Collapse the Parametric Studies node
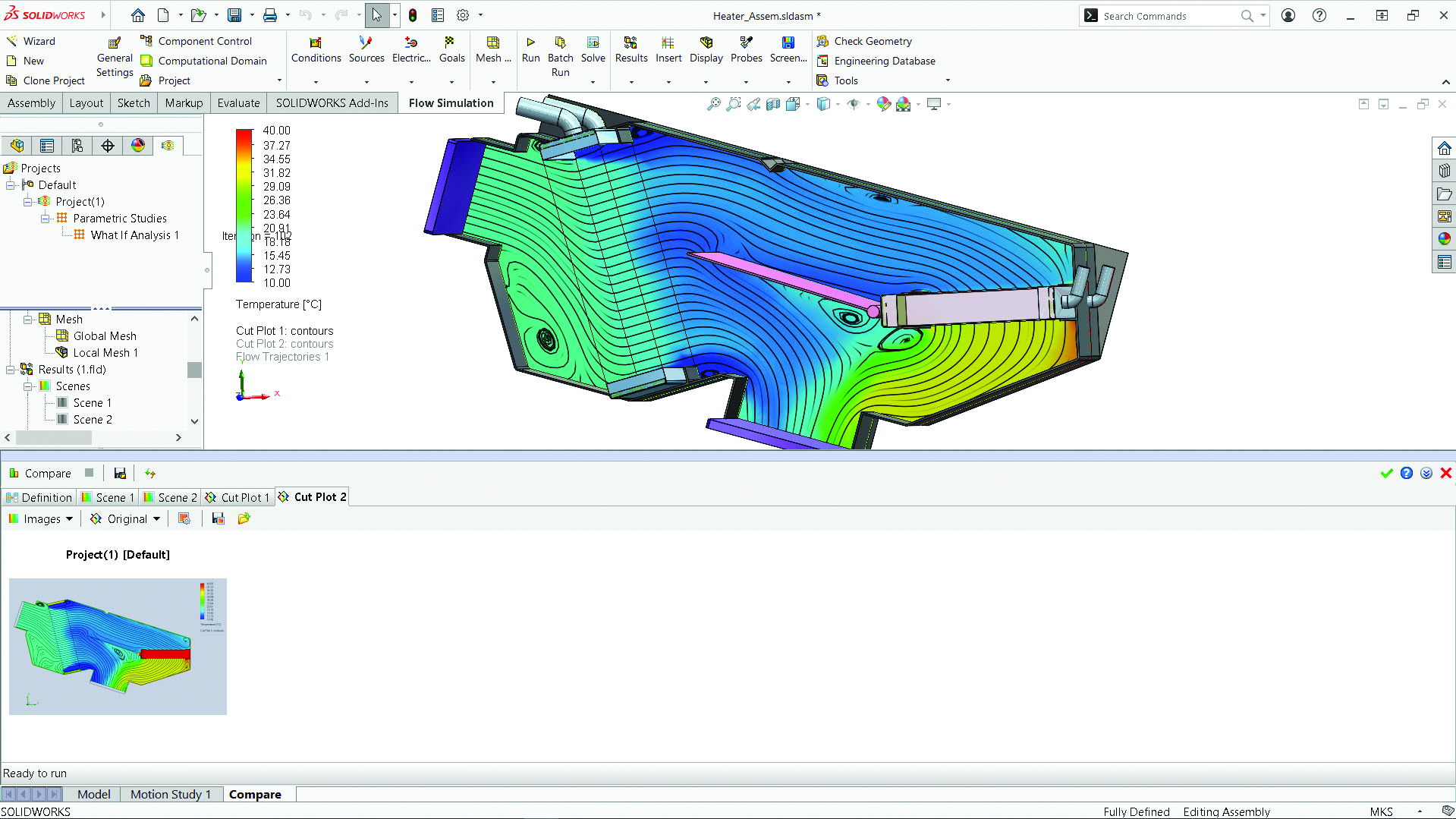This screenshot has height=819, width=1456. [45, 219]
